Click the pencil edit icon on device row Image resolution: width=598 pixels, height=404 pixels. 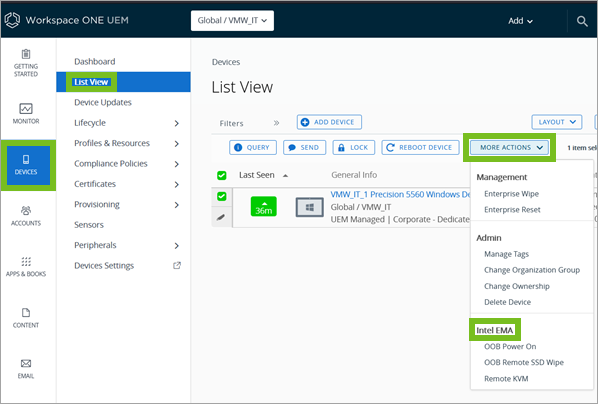pyautogui.click(x=221, y=217)
